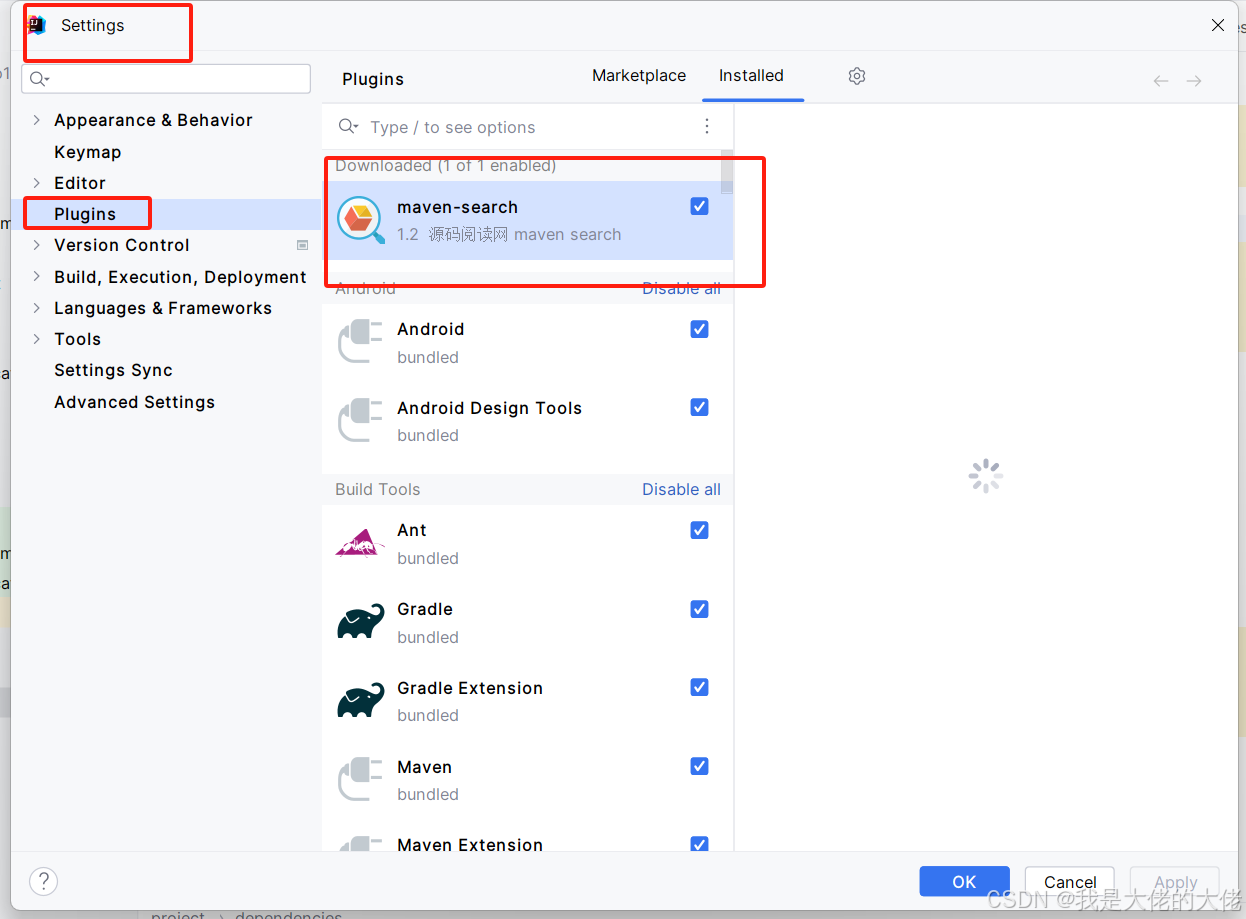Image resolution: width=1246 pixels, height=919 pixels.
Task: Uncheck the Android plugin
Action: tap(699, 329)
